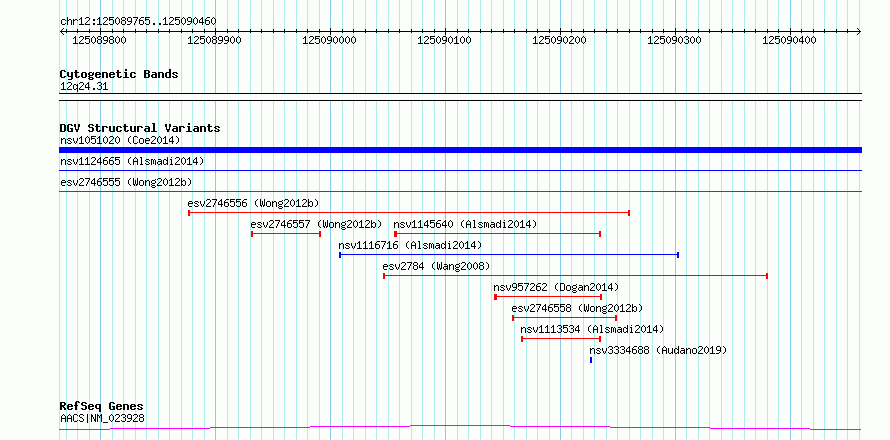The width and height of the screenshot is (890, 440).
Task: Select the nsv1116716 (Alsmadi2014) blue variant bar
Action: pos(509,254)
